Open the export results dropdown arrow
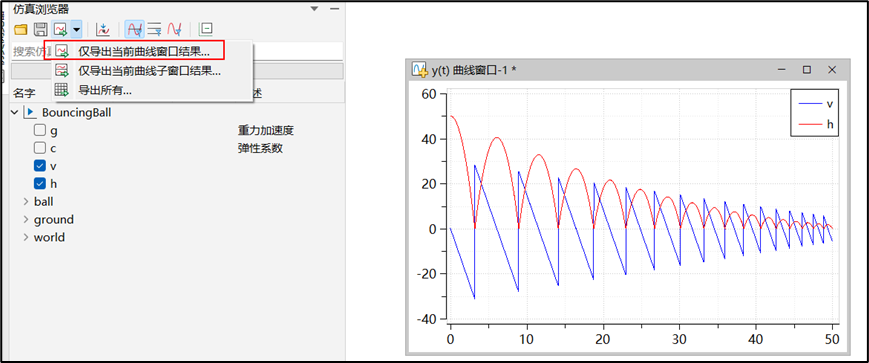 pos(76,29)
